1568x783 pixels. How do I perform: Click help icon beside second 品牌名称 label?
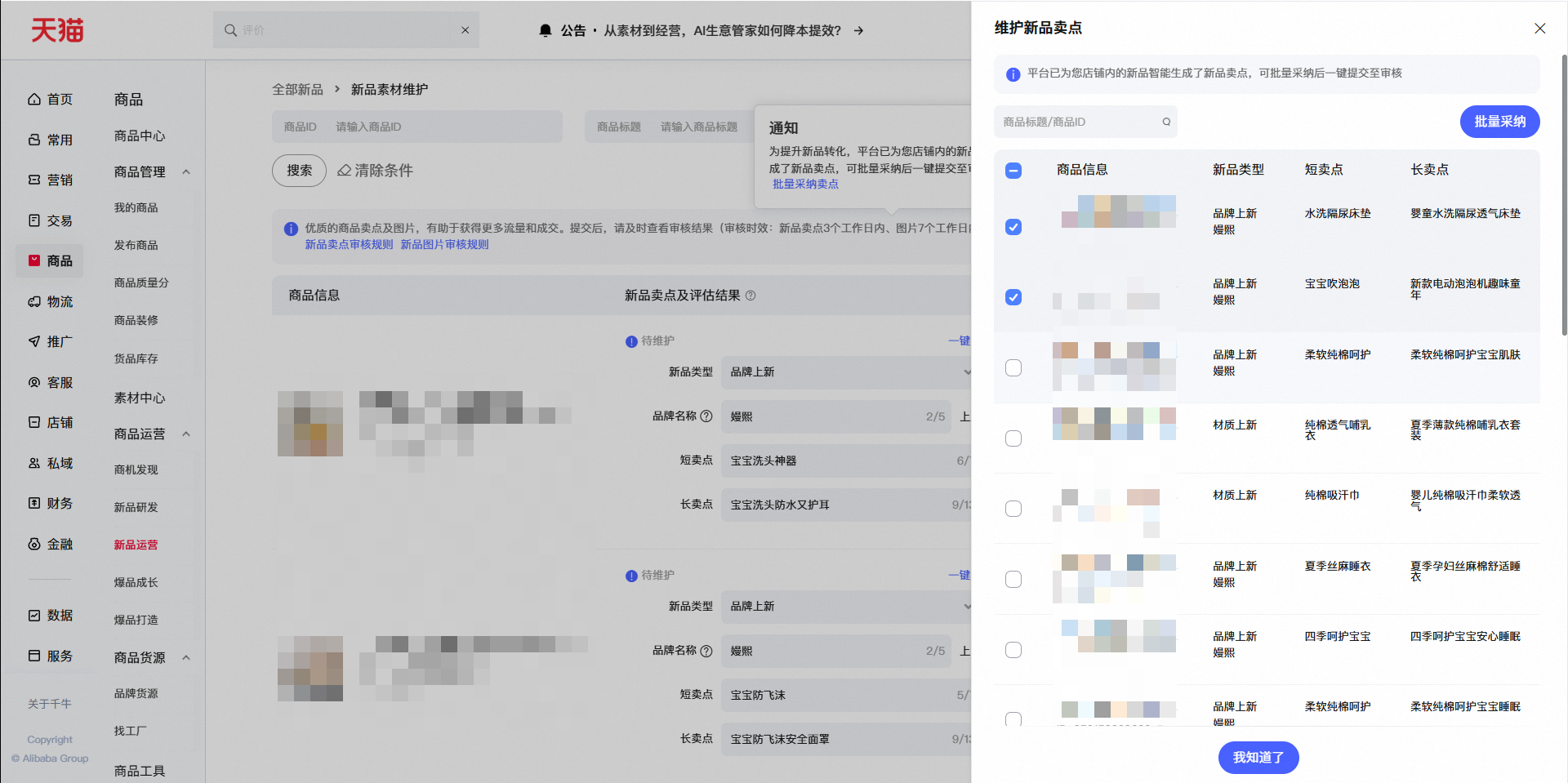706,651
